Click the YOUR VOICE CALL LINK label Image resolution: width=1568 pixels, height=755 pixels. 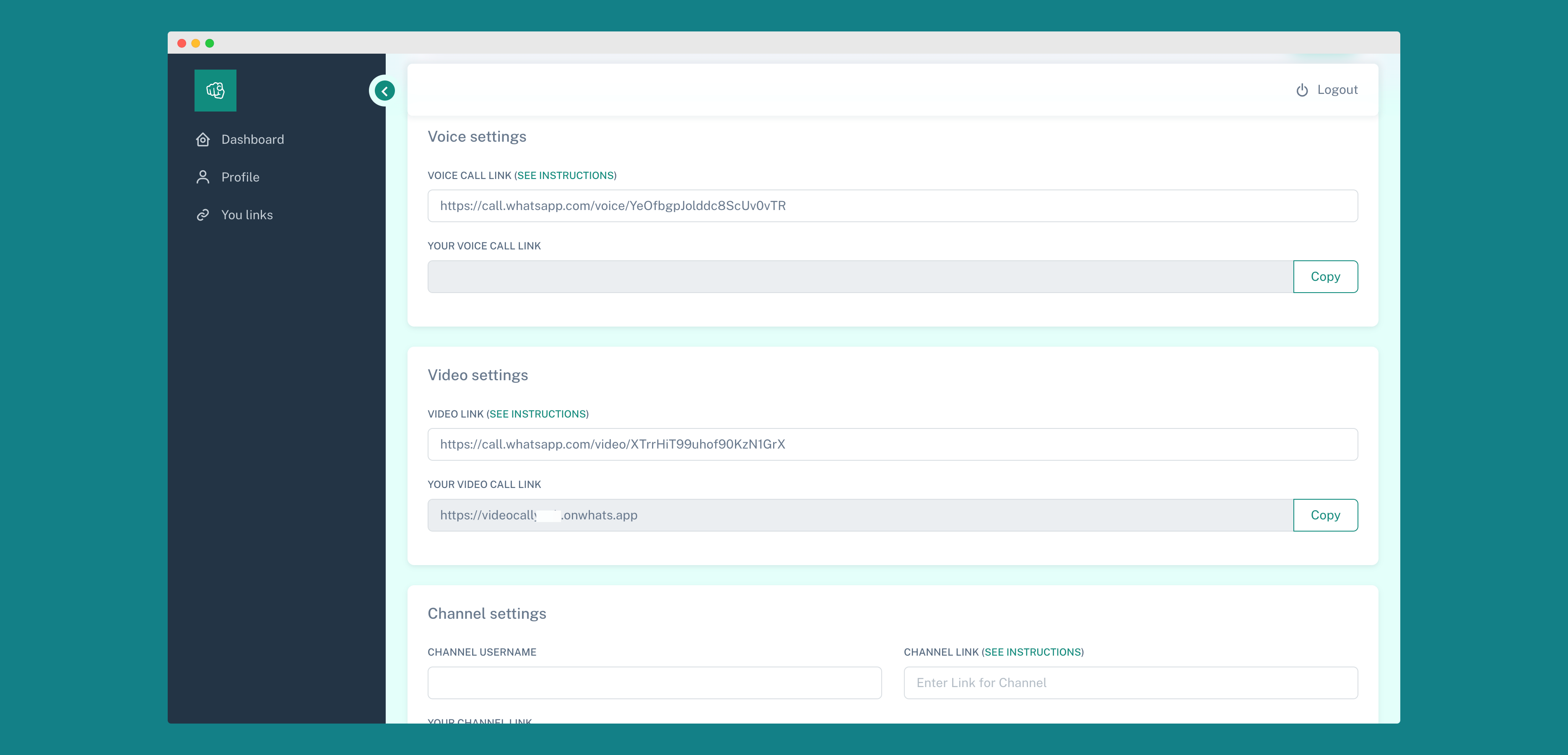click(x=484, y=246)
